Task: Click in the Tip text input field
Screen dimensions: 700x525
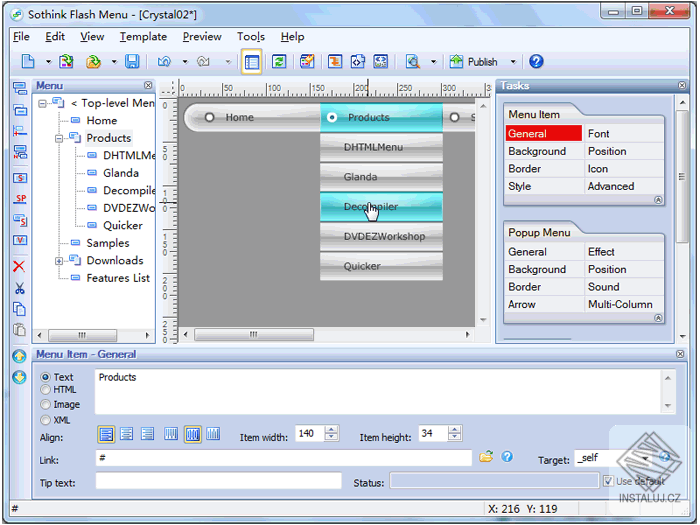Action: click(x=217, y=482)
